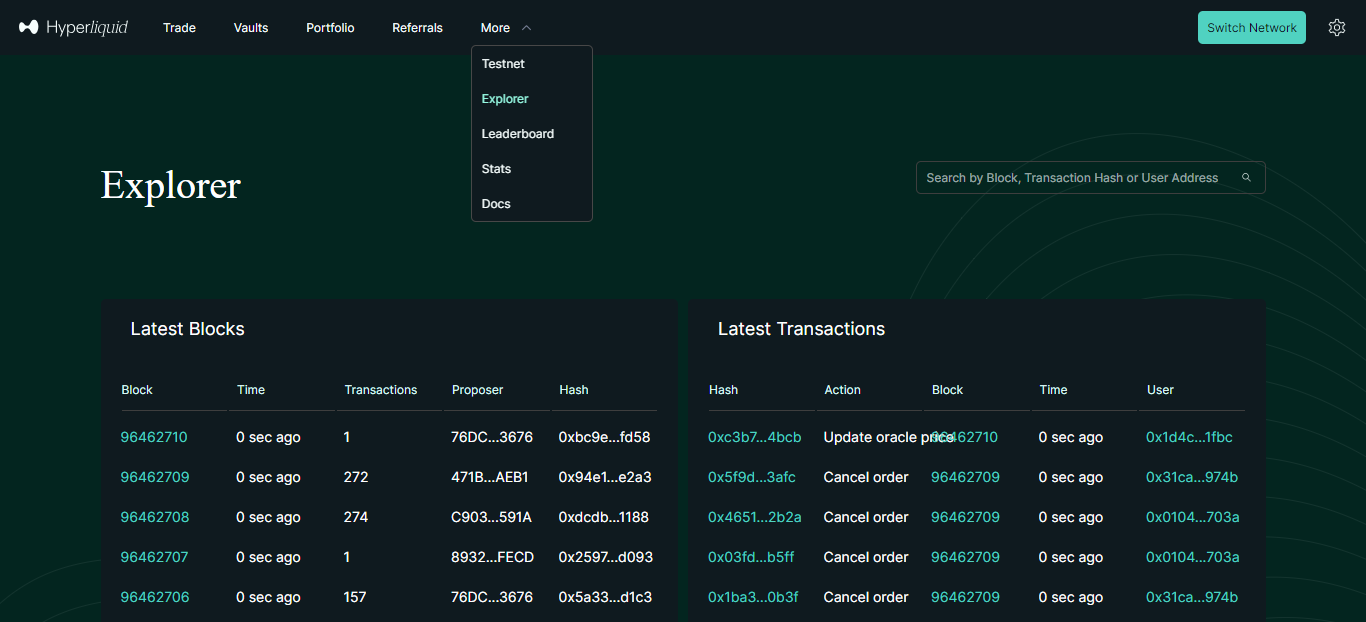Open block 96462708 in Latest Blocks
This screenshot has width=1366, height=622.
click(155, 517)
